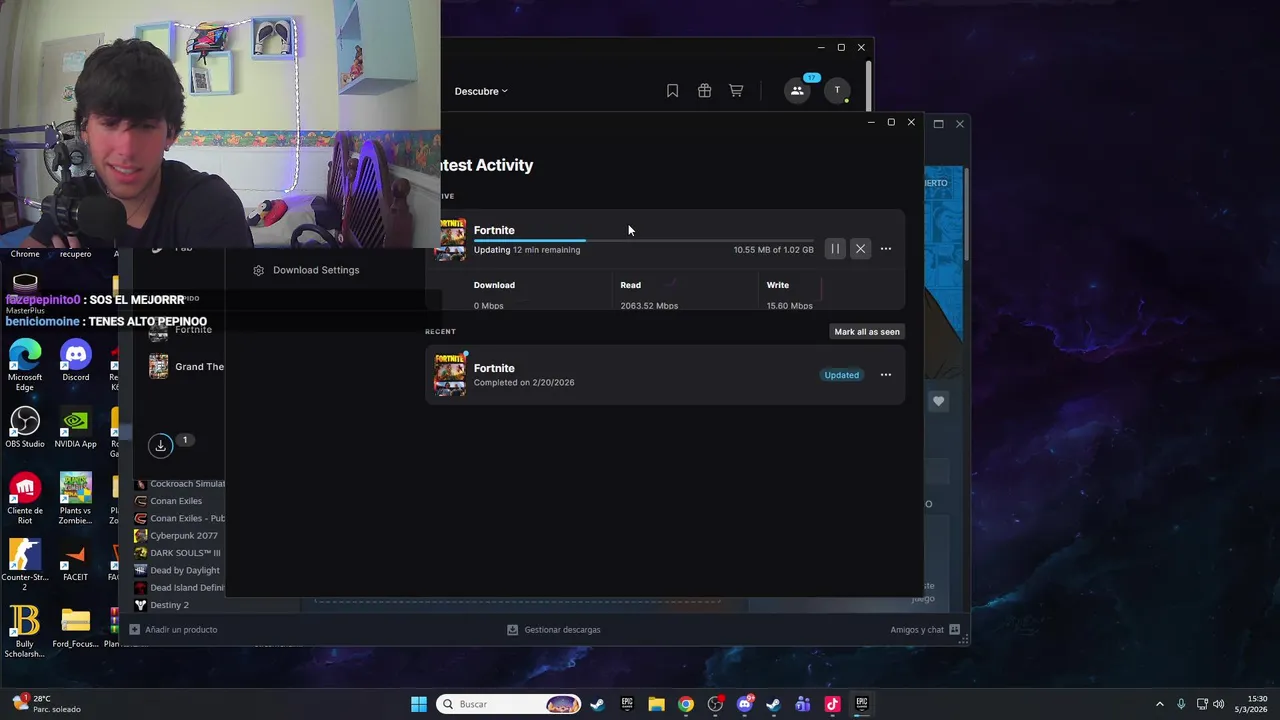Expand hidden system tray icons chevron
This screenshot has width=1280, height=720.
click(x=1160, y=704)
